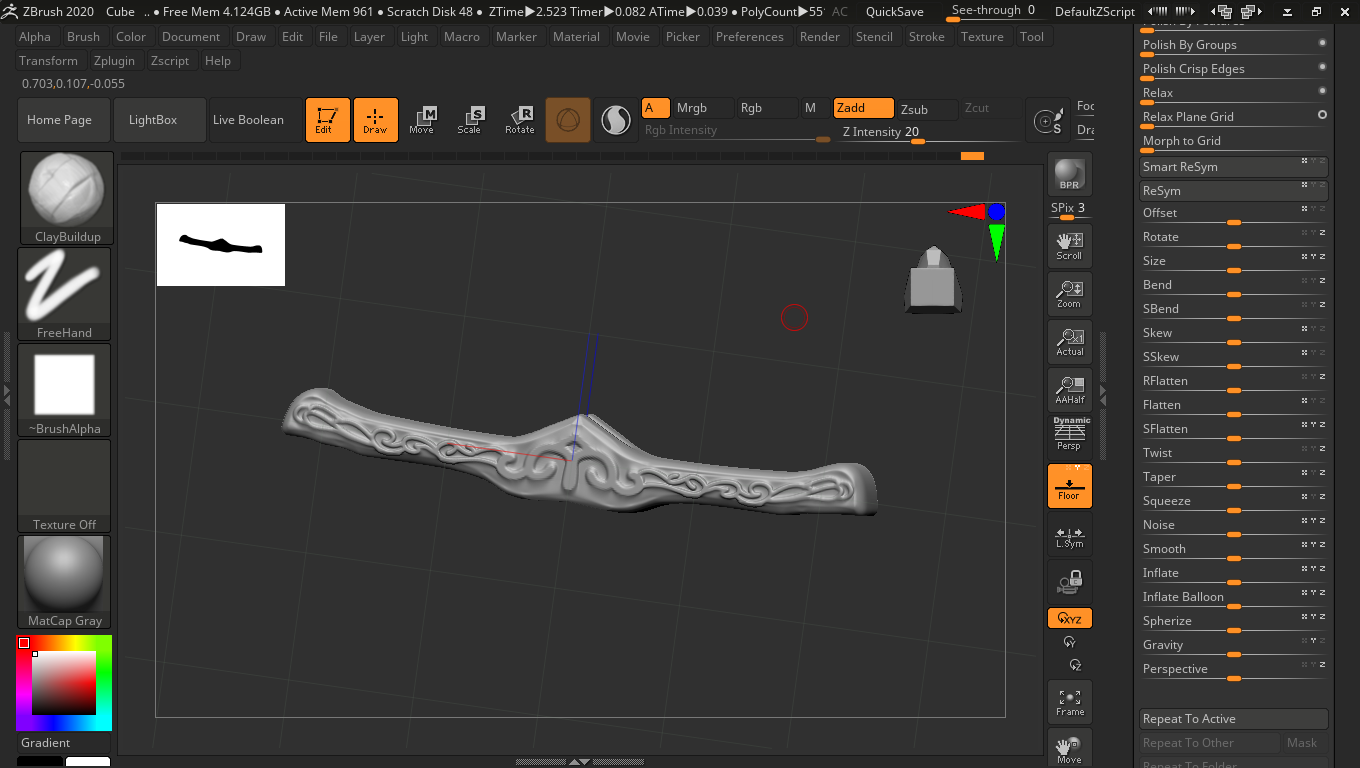Click the Frame view icon
The image size is (1360, 768).
pyautogui.click(x=1069, y=702)
